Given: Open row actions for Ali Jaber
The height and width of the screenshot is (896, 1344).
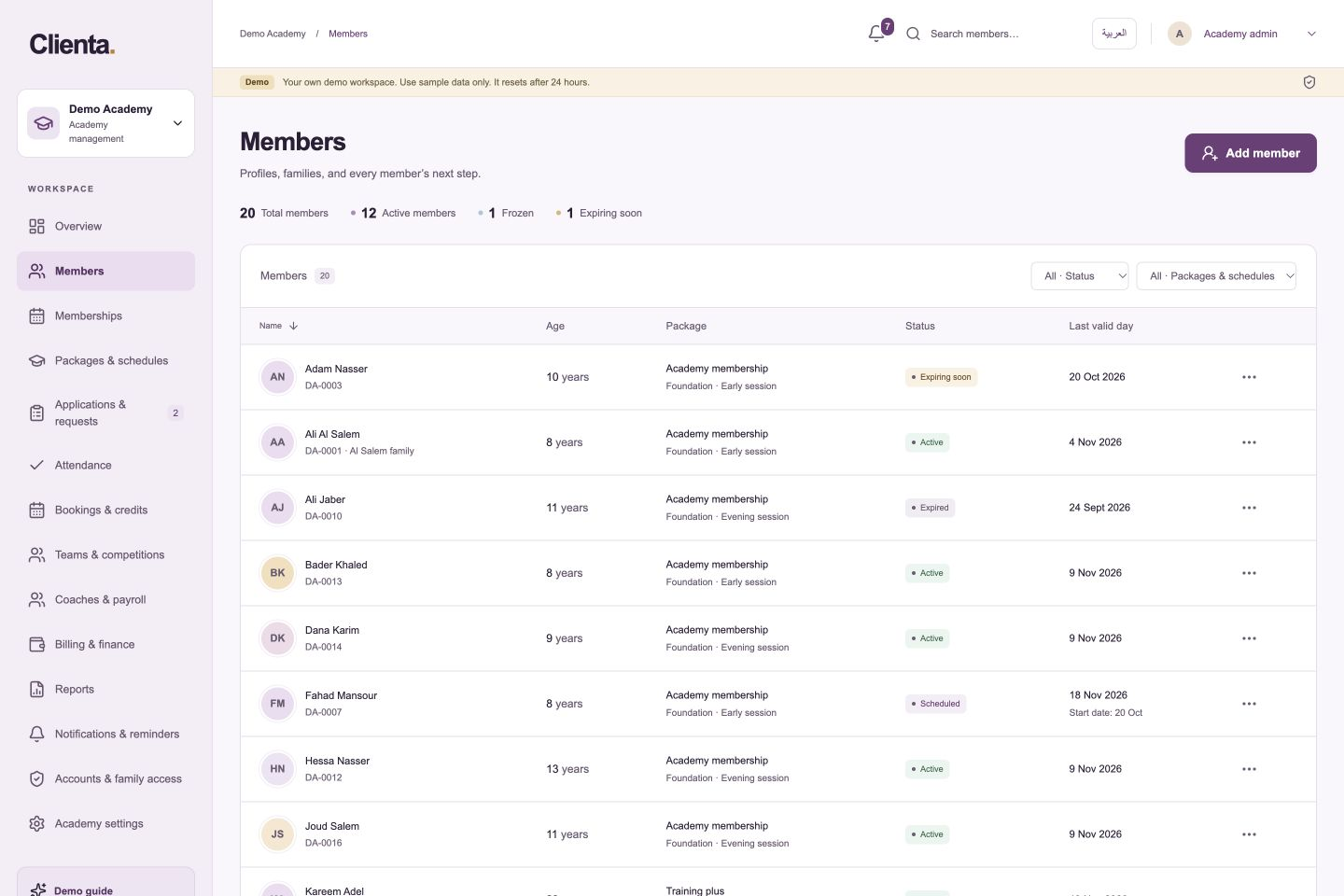Looking at the screenshot, I should (x=1249, y=508).
